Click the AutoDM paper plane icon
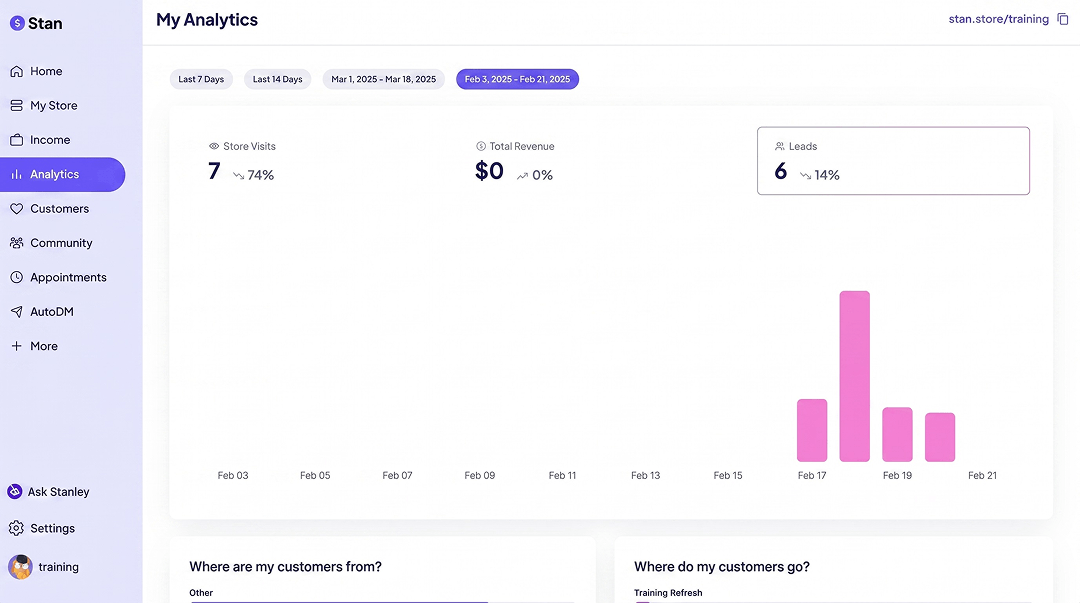This screenshot has width=1080, height=603. click(x=17, y=312)
